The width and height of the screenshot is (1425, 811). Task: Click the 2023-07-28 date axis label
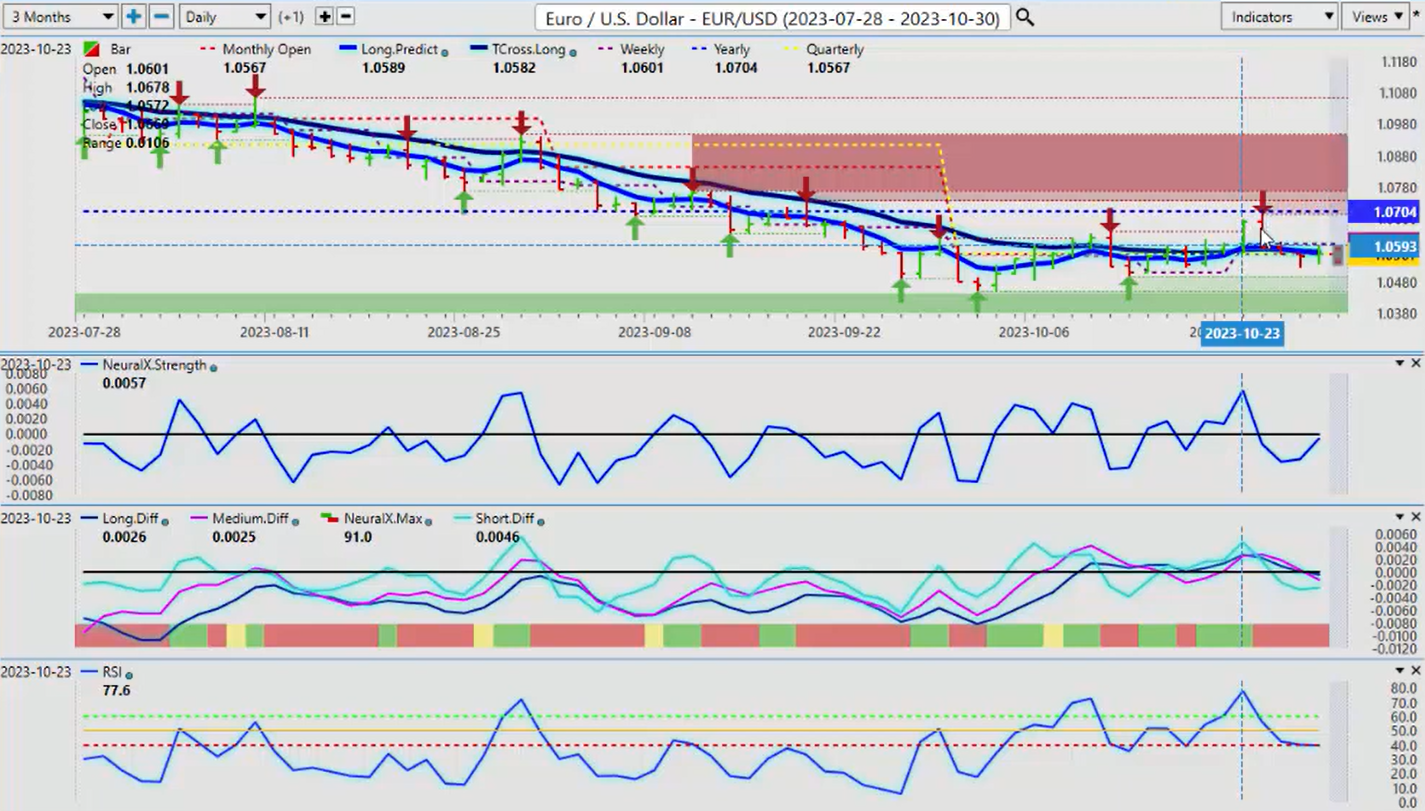[x=82, y=330]
